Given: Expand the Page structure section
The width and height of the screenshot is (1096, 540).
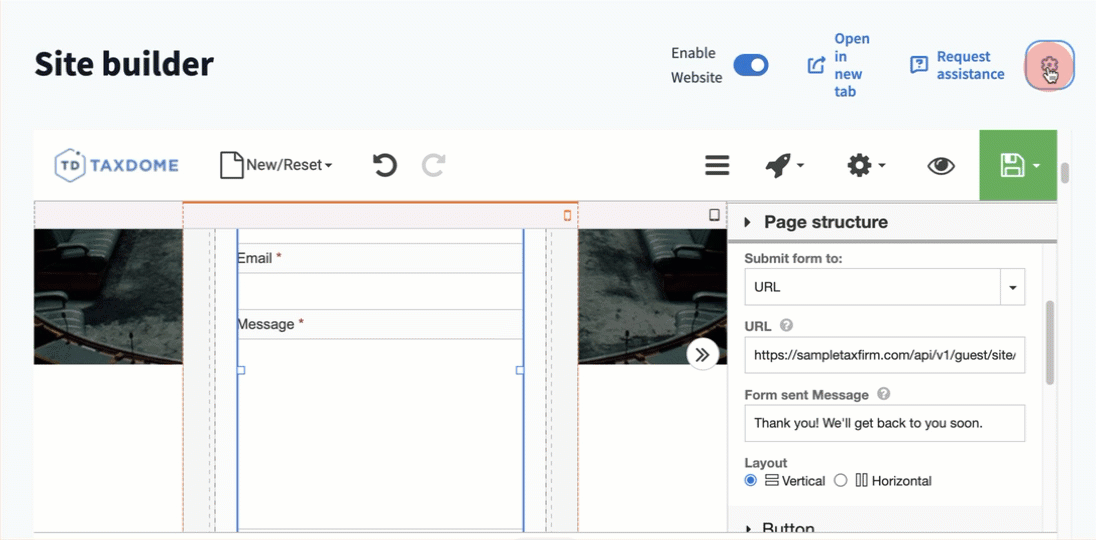Looking at the screenshot, I should [x=825, y=222].
